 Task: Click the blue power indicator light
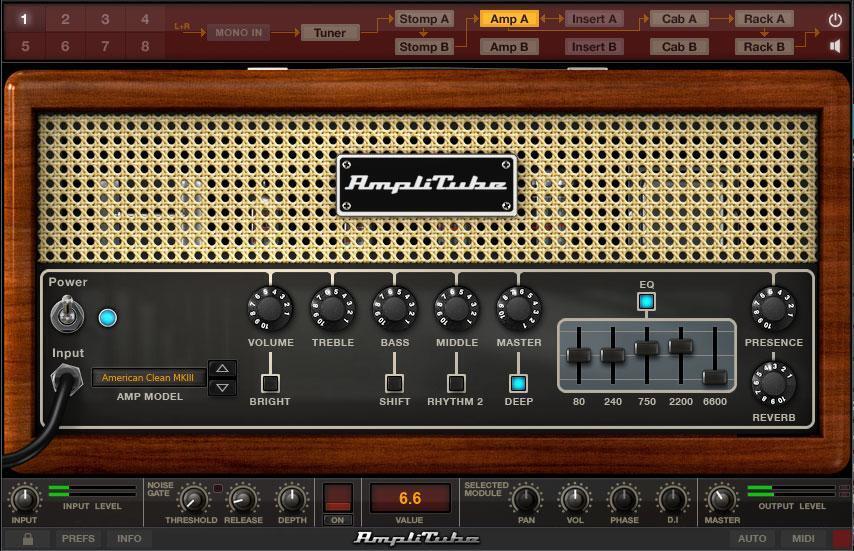coord(108,318)
